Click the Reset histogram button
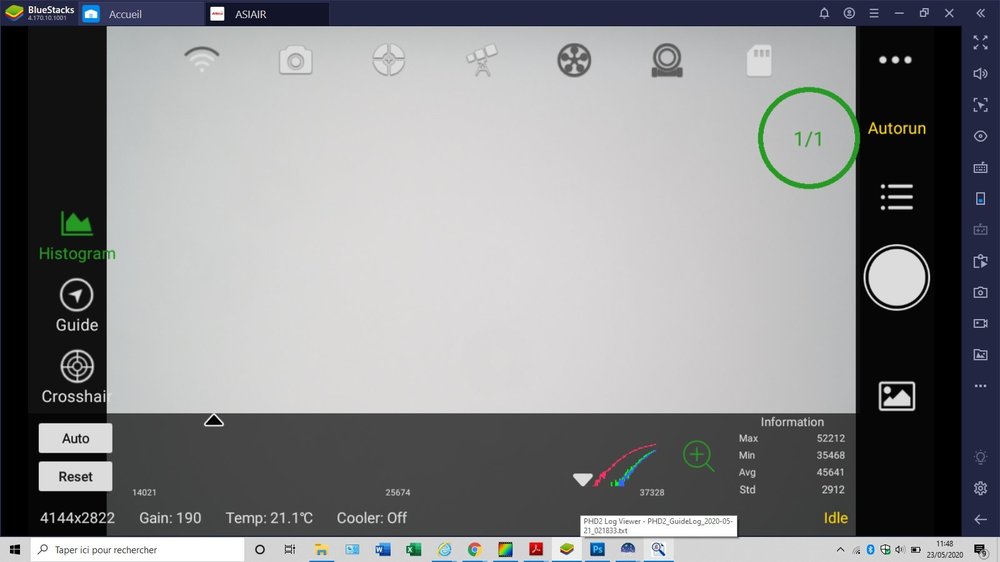 point(75,477)
